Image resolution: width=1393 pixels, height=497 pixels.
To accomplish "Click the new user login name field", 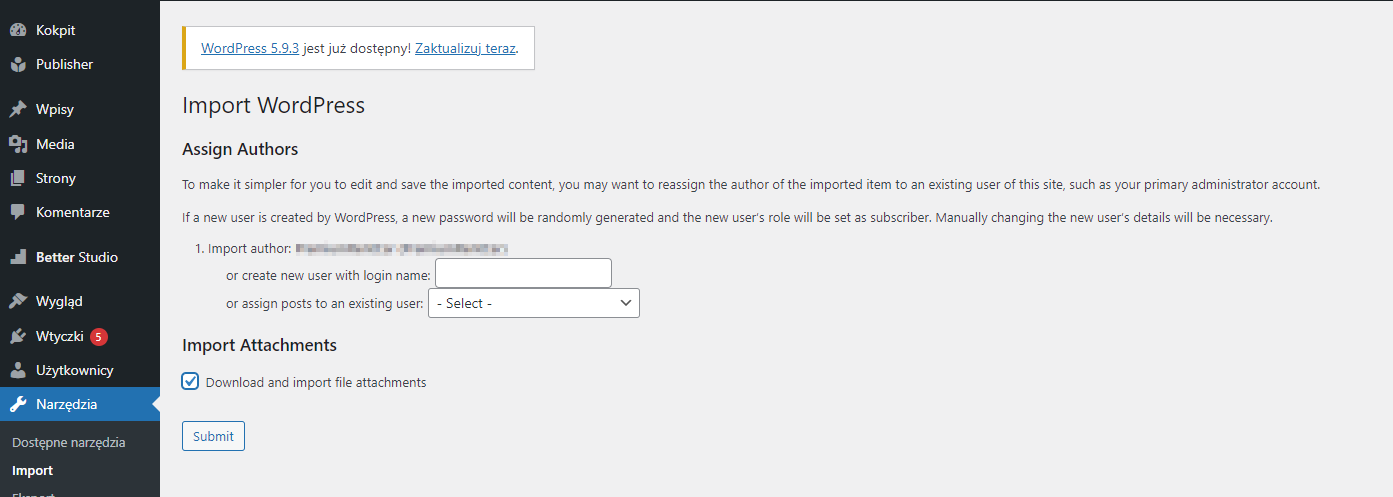I will (x=523, y=273).
